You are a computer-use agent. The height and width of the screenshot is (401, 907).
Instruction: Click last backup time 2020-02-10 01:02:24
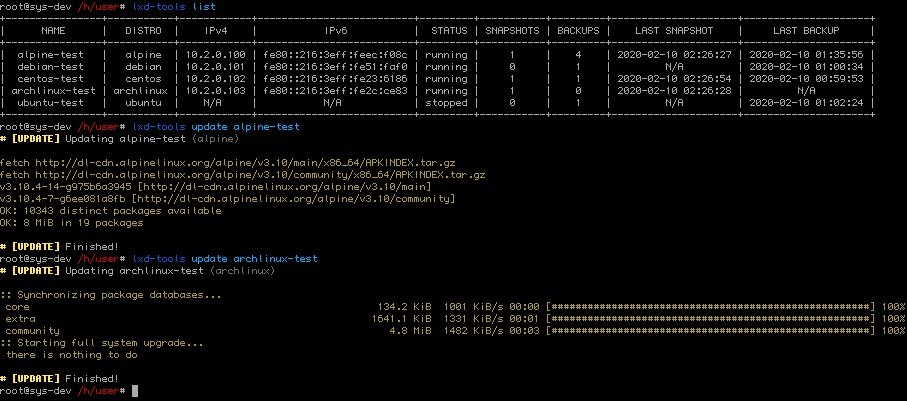806,103
